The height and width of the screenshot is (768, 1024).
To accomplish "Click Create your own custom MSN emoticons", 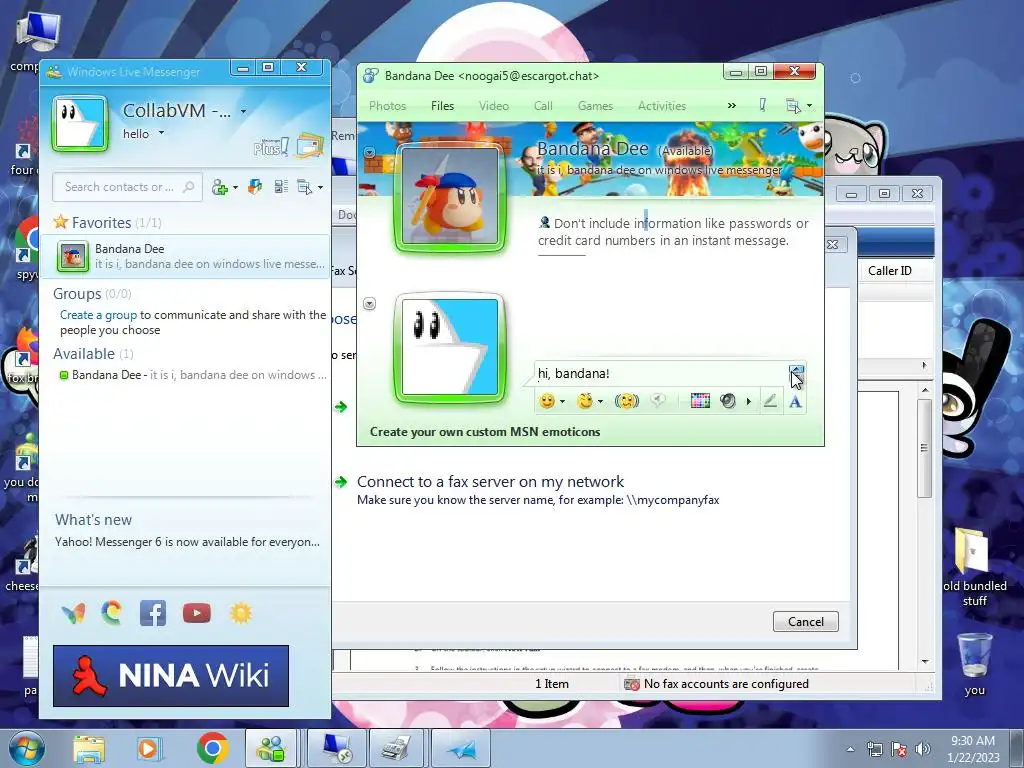I will pyautogui.click(x=485, y=432).
